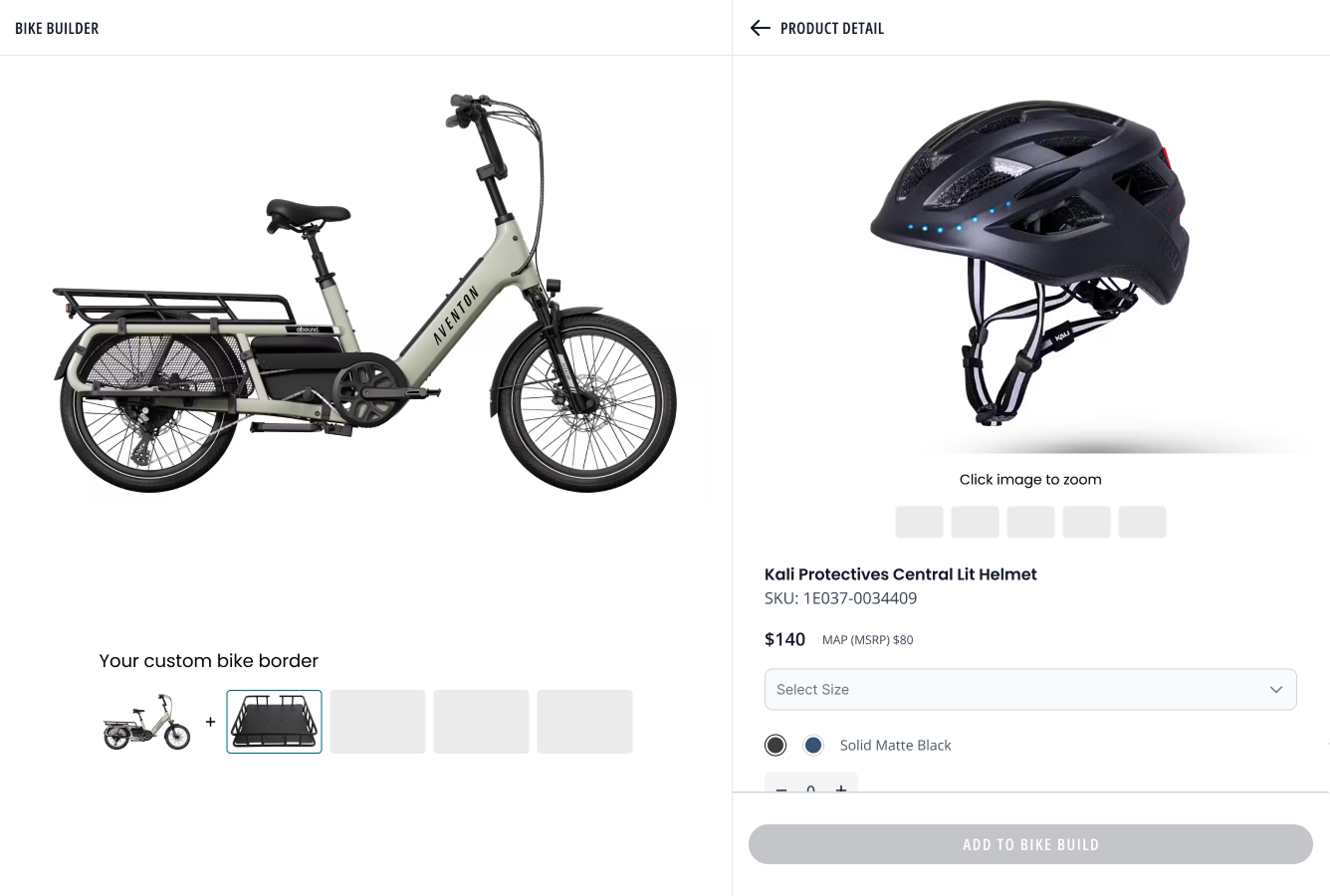Click the small Aventon bike thumbnail

pos(147,722)
